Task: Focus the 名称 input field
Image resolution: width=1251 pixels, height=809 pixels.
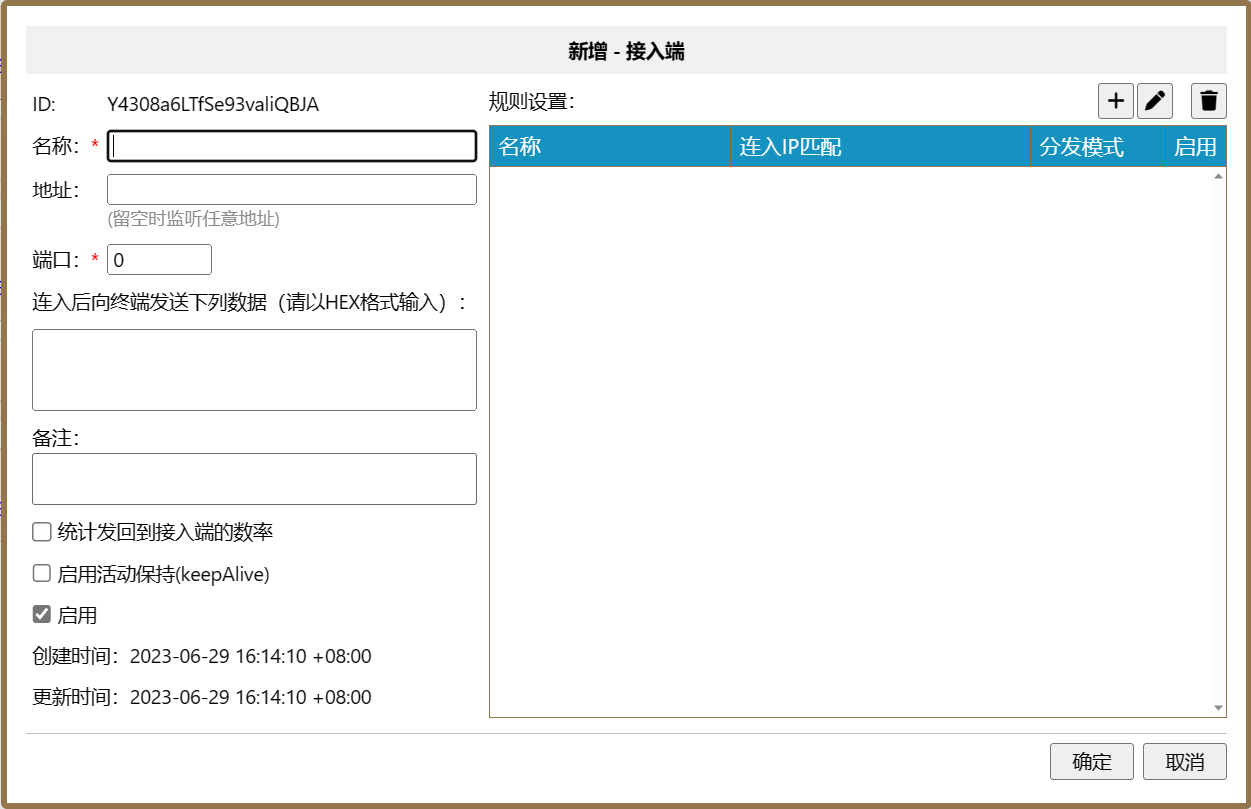Action: point(292,146)
